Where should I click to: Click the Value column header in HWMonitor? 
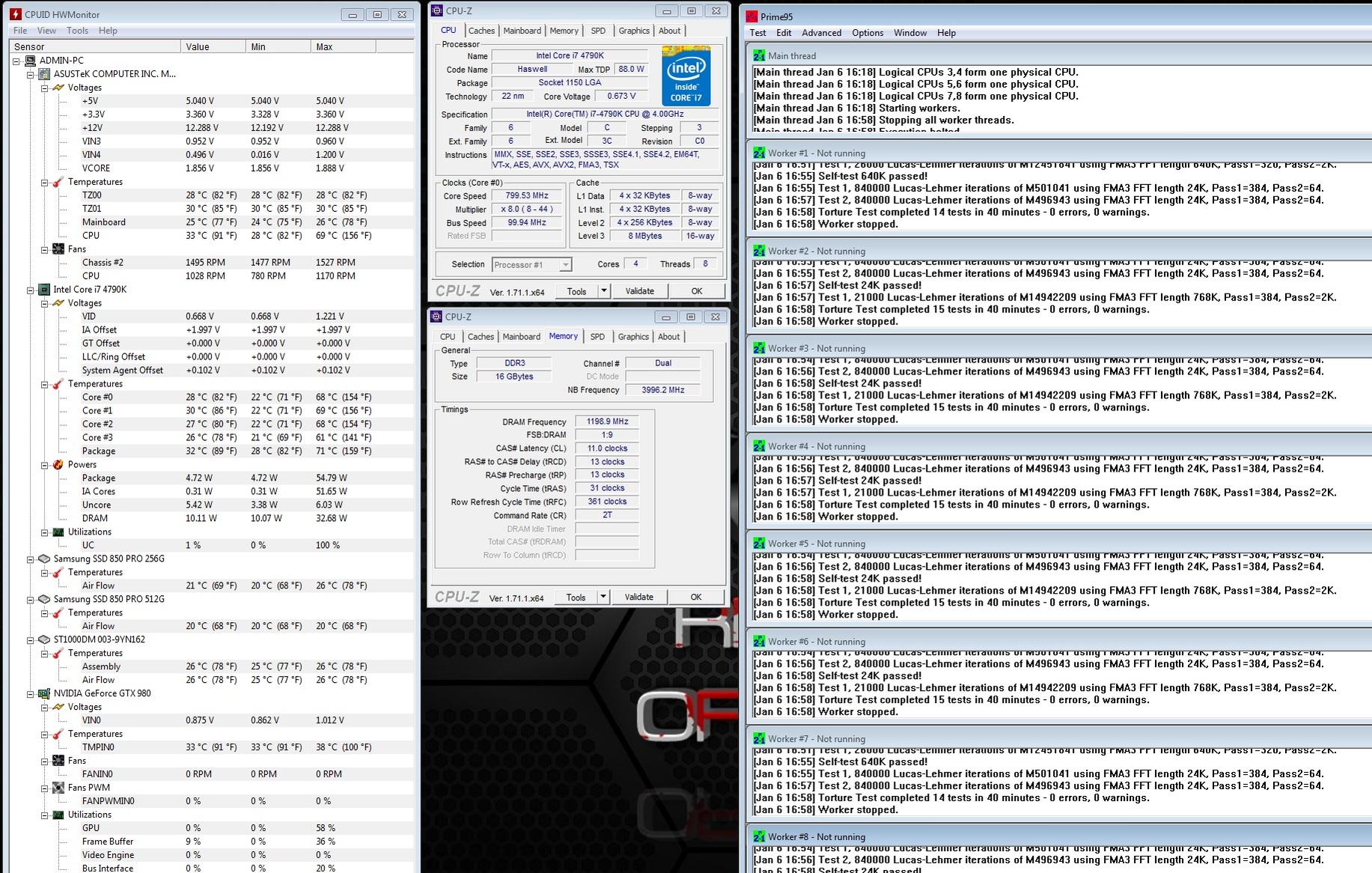213,46
